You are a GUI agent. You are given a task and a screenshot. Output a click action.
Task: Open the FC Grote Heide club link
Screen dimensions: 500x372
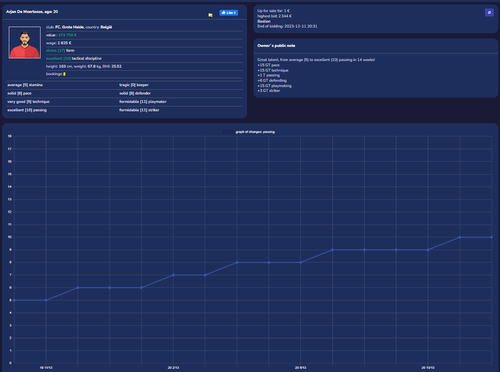(x=69, y=27)
